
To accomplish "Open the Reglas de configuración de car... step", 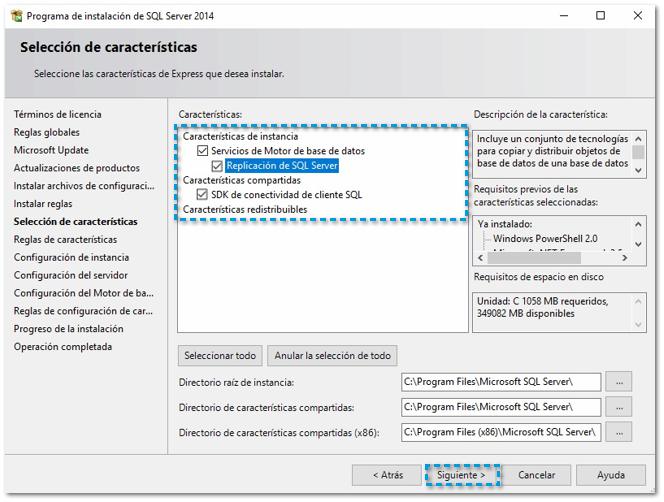I will click(x=83, y=311).
